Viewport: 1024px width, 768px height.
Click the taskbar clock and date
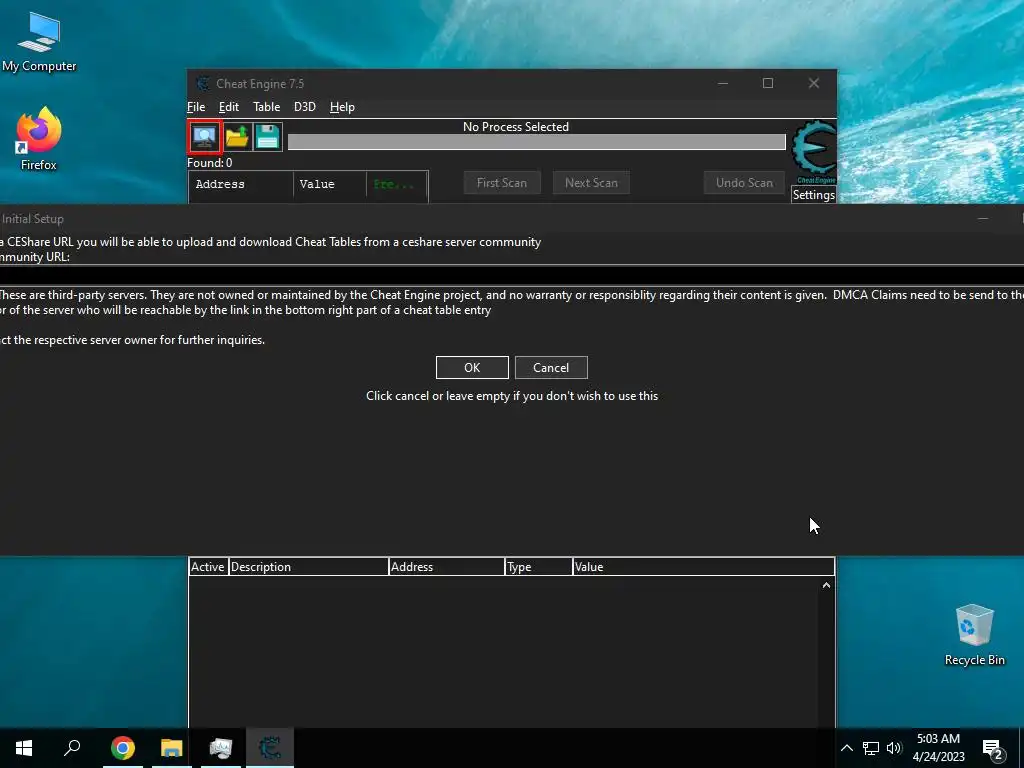938,748
